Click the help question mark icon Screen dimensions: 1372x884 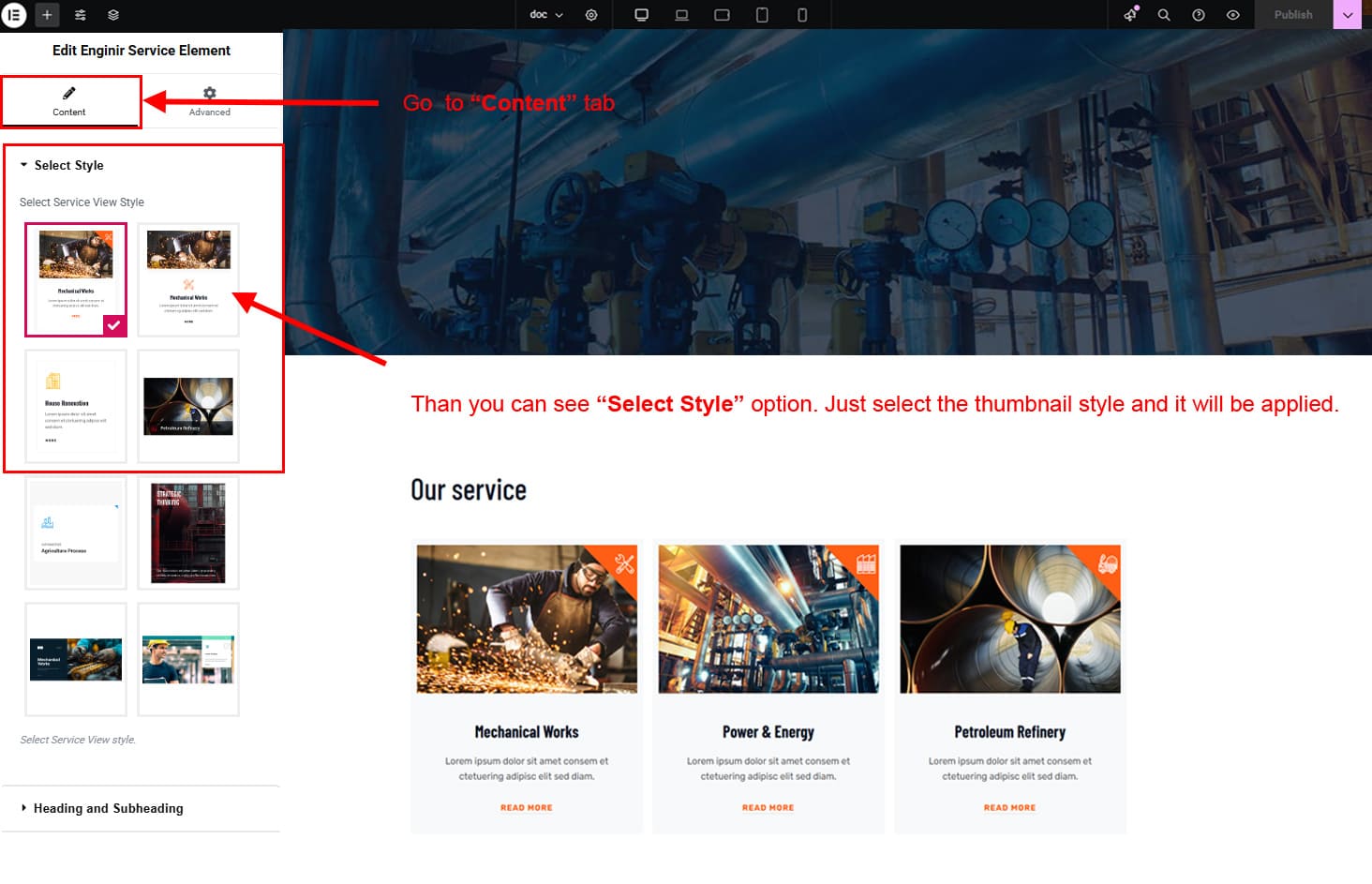click(1199, 15)
